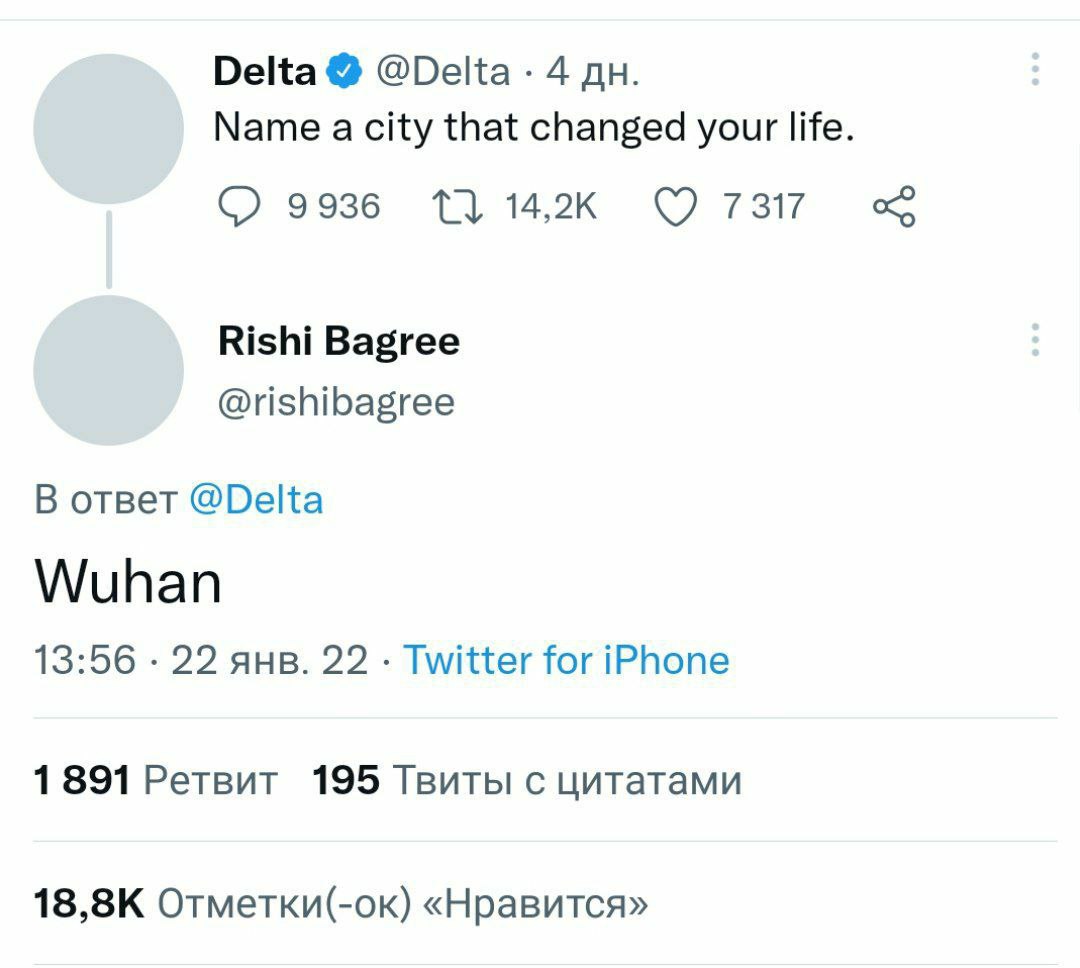1080x968 pixels.
Task: Open Rishi Bagree's profile avatar
Action: point(108,370)
